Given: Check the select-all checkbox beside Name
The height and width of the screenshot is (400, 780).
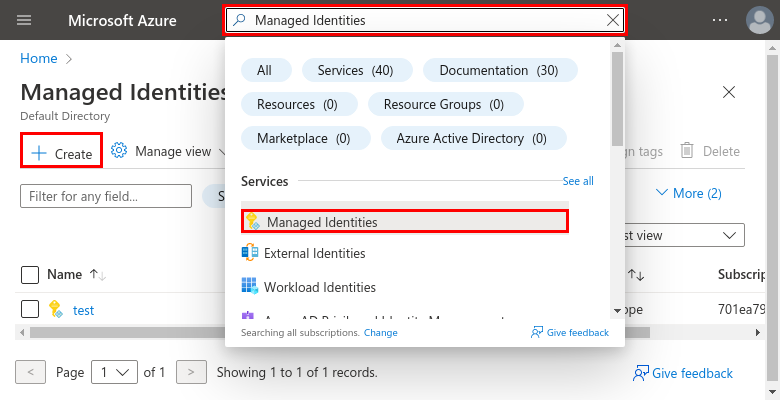Looking at the screenshot, I should click(30, 274).
